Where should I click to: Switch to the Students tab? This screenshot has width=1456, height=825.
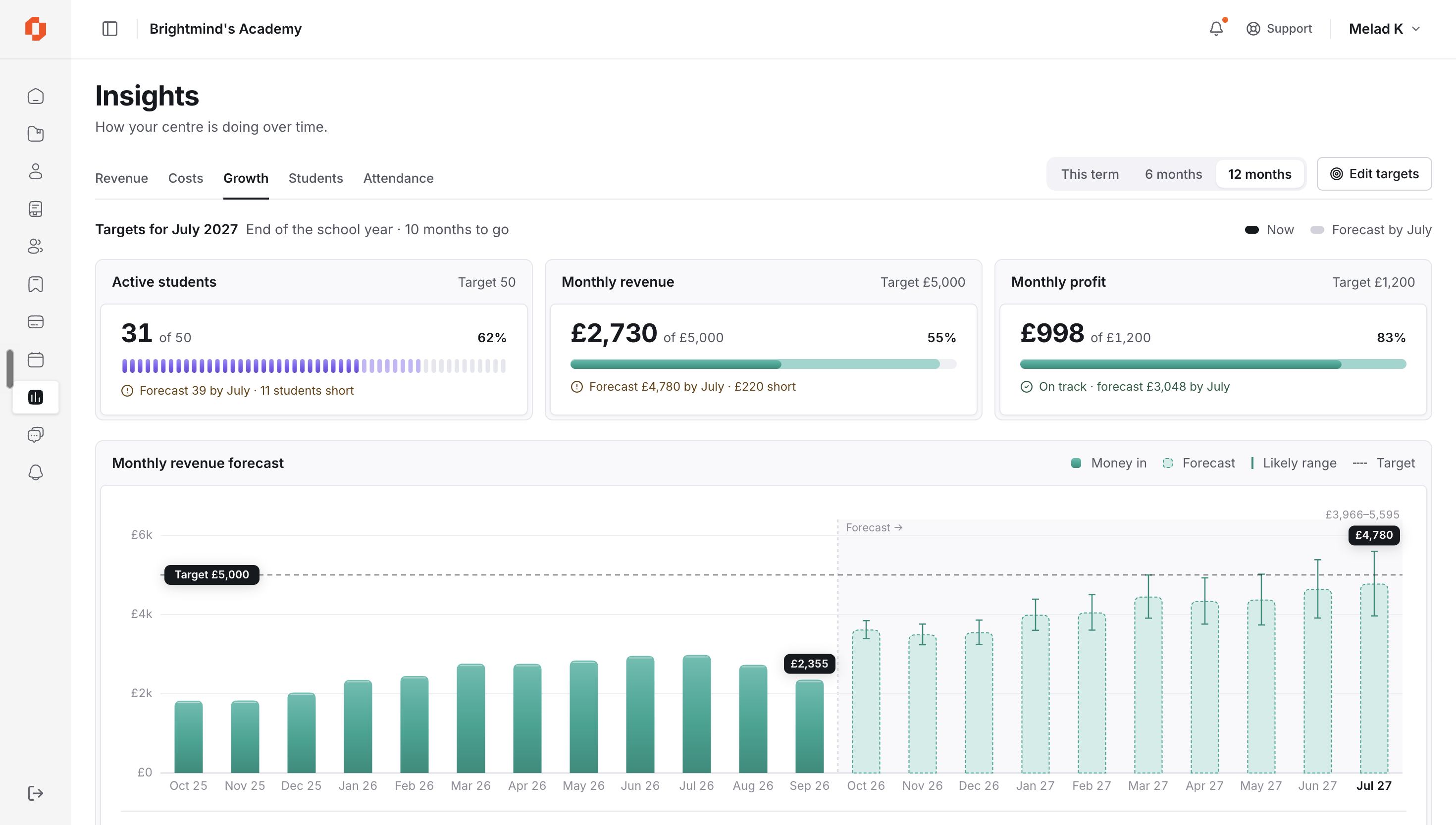click(315, 178)
